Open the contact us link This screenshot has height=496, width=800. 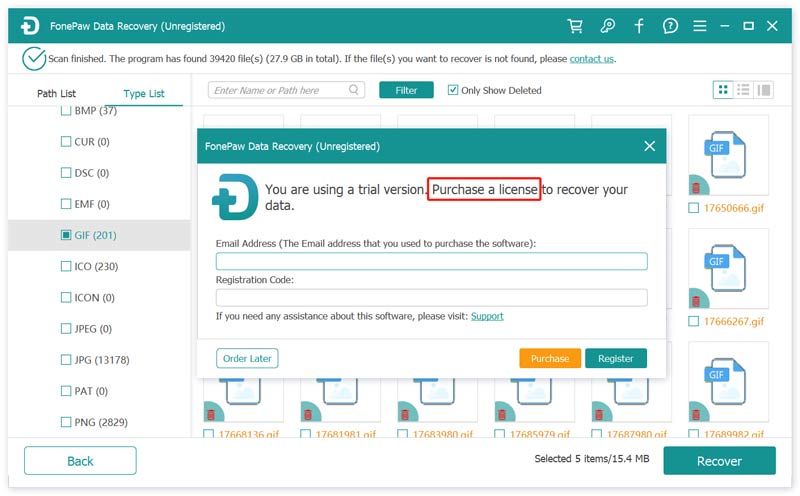591,59
